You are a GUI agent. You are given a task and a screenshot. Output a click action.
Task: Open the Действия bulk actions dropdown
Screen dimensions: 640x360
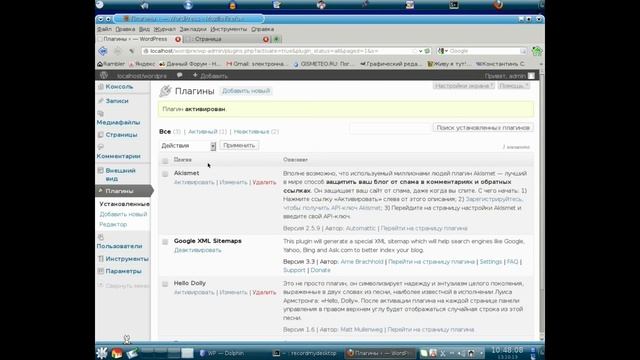(x=187, y=146)
